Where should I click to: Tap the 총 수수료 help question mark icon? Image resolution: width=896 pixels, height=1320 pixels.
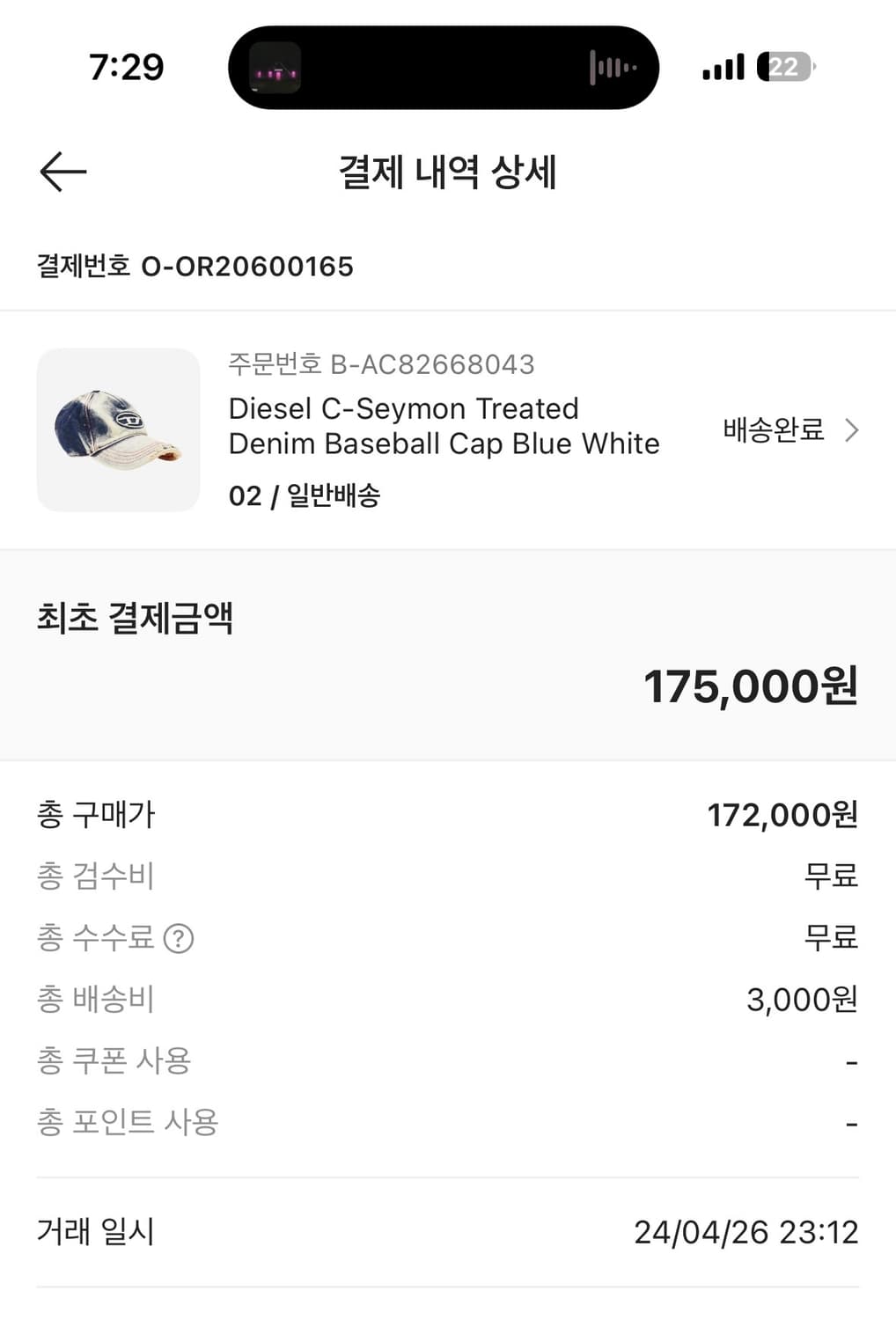coord(179,938)
